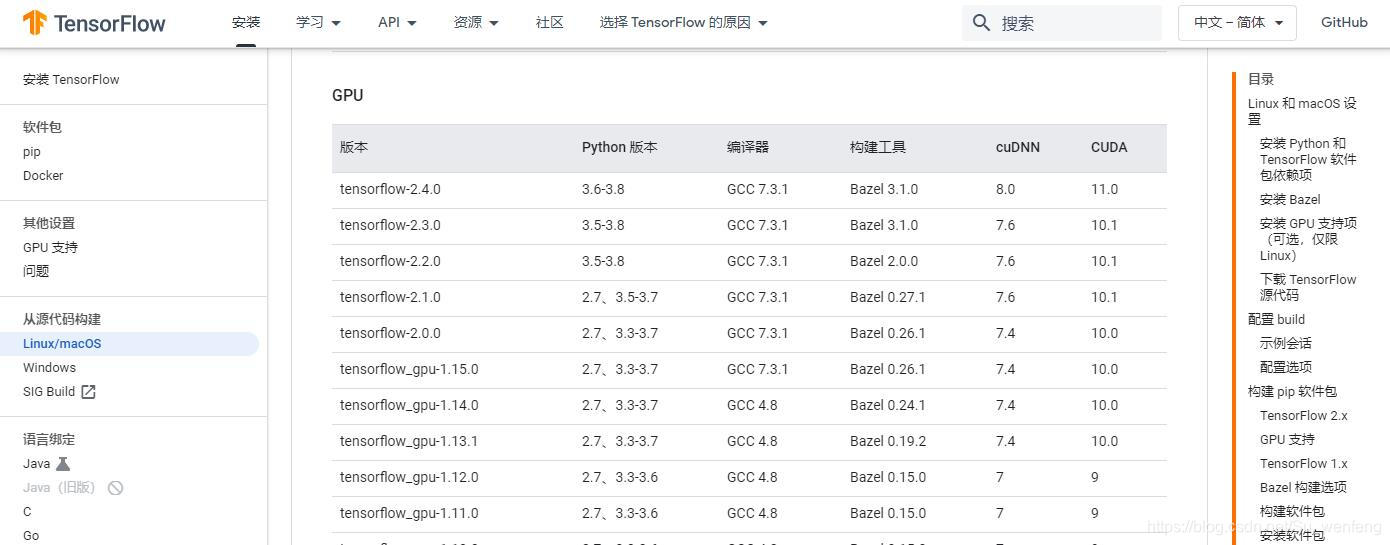Click CUDA value 11.0
The width and height of the screenshot is (1390, 545).
(1105, 189)
